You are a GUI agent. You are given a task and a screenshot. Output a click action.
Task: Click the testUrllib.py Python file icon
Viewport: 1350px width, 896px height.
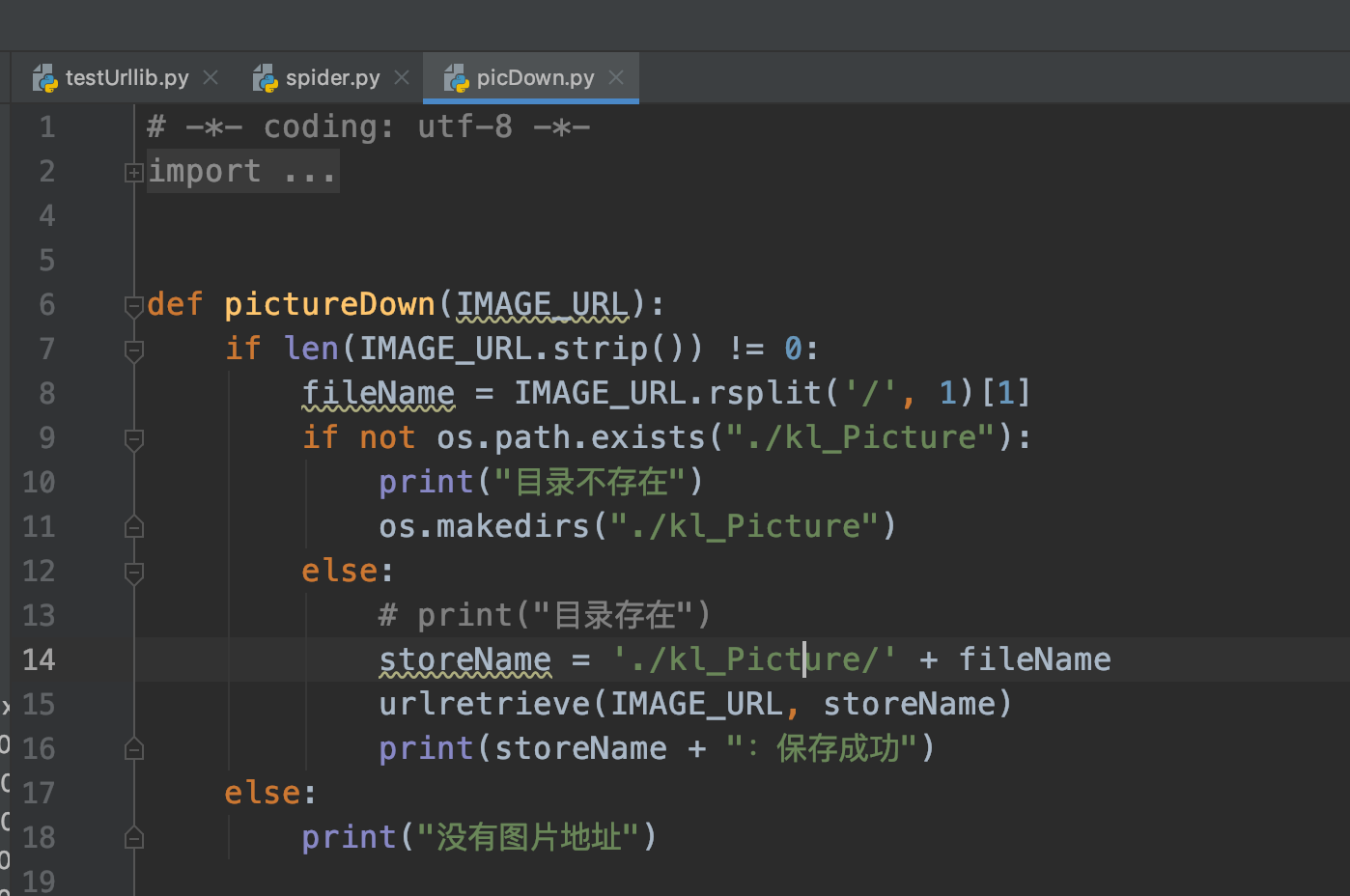coord(44,78)
